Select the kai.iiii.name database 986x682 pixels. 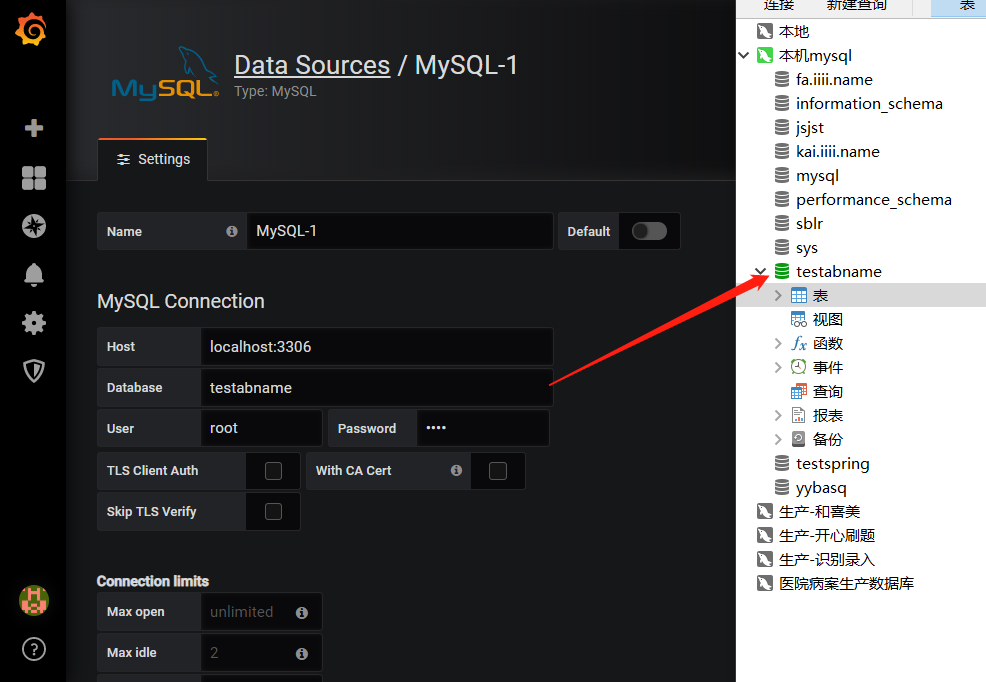point(838,151)
